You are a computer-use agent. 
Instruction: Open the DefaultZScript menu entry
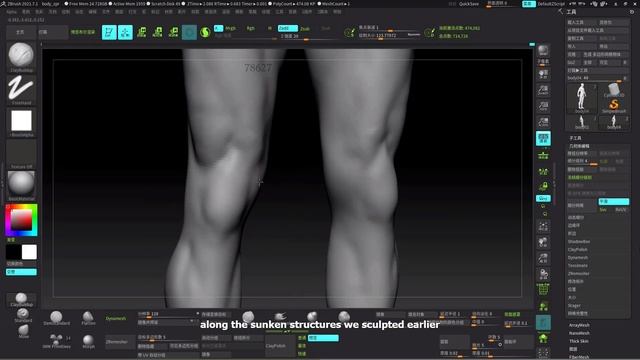[x=551, y=4]
